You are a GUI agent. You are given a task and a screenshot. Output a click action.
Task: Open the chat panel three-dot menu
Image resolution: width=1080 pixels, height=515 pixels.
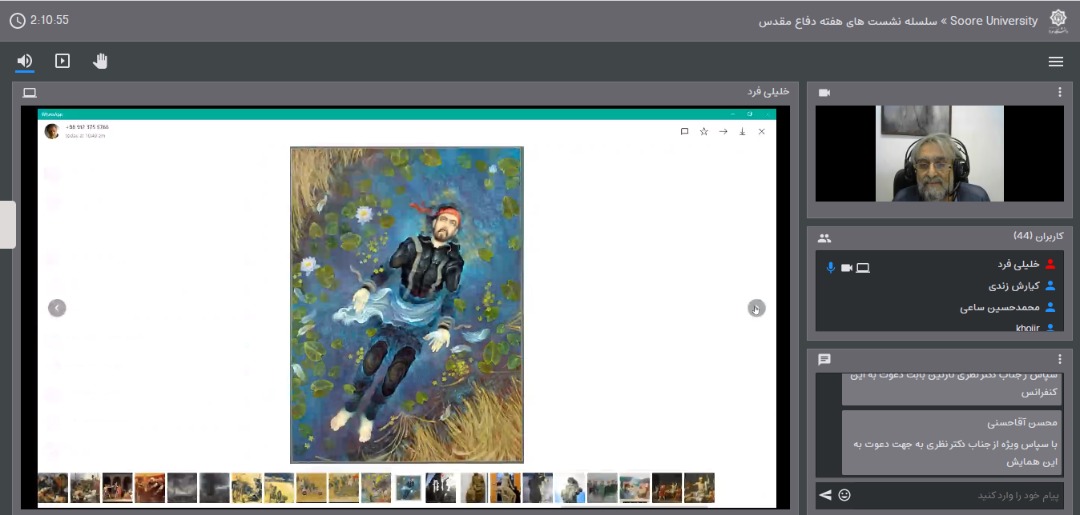[1059, 359]
